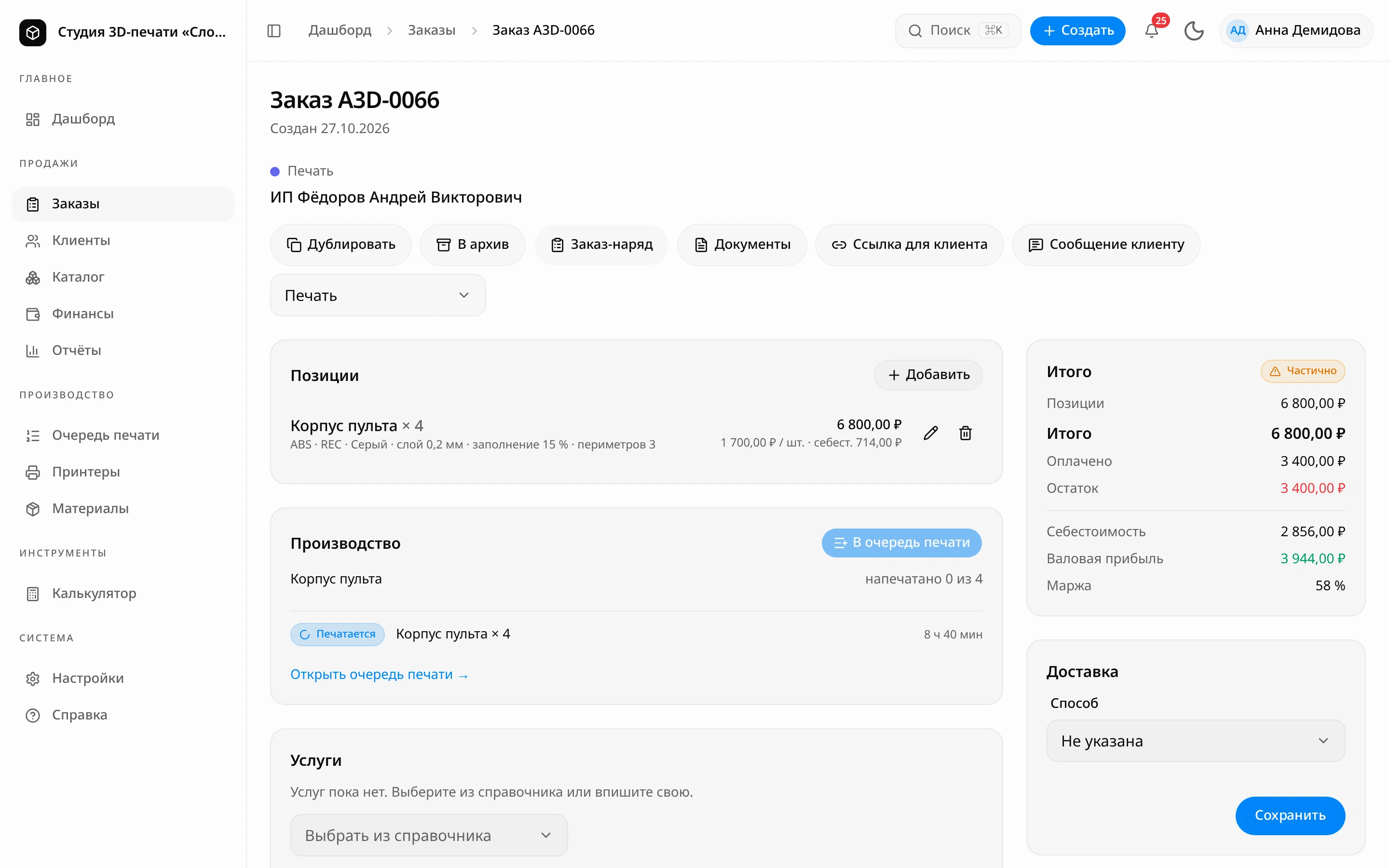This screenshot has width=1389, height=868.
Task: Click the Создать button
Action: tap(1077, 30)
